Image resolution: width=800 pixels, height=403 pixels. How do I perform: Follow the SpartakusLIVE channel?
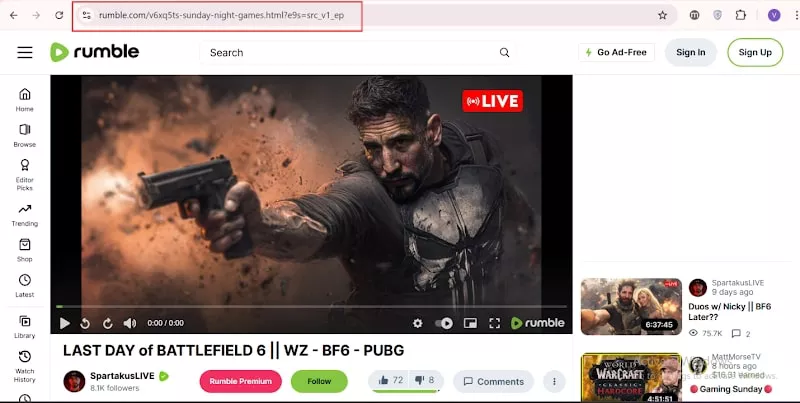[319, 381]
